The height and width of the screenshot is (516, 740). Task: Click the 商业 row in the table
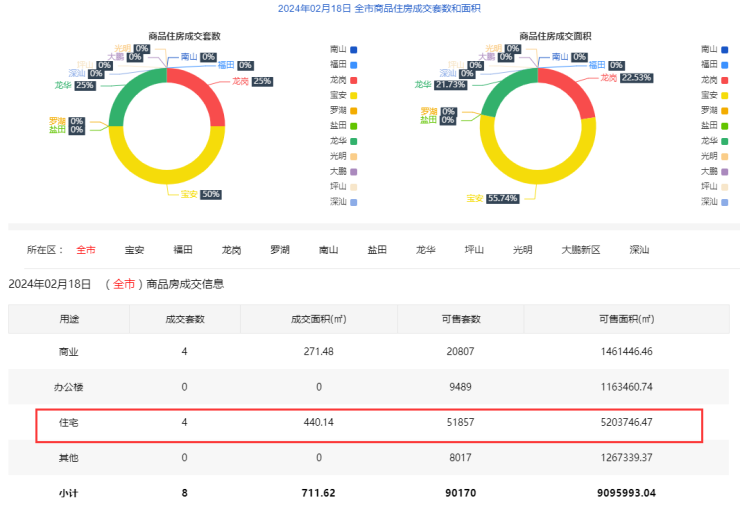[x=68, y=352]
